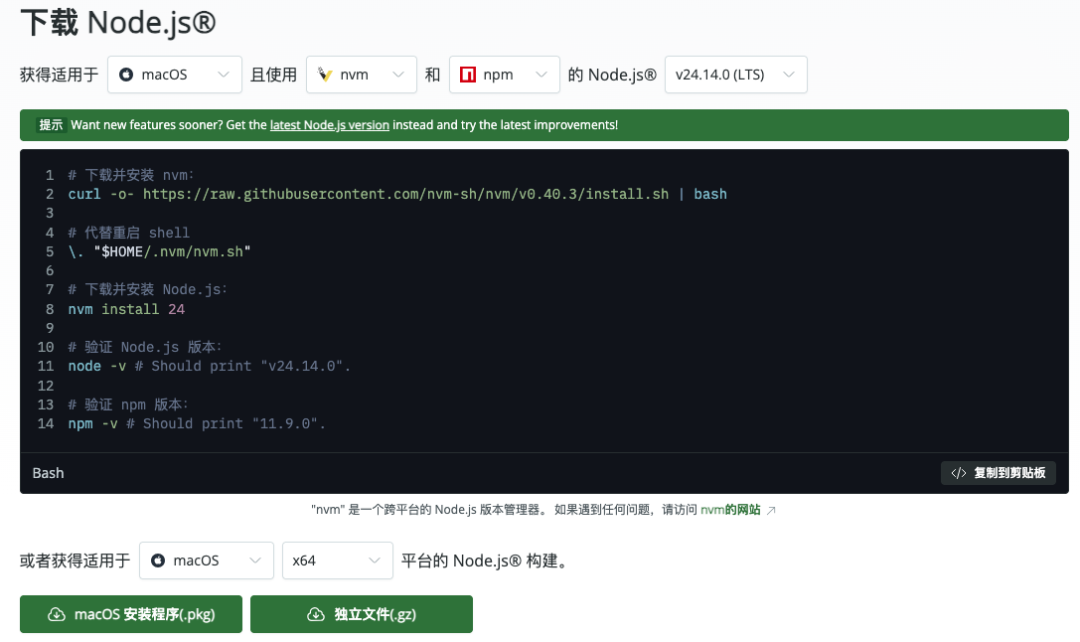This screenshot has height=642, width=1080.
Task: Click chevron of the x64 dropdown
Action: point(375,561)
